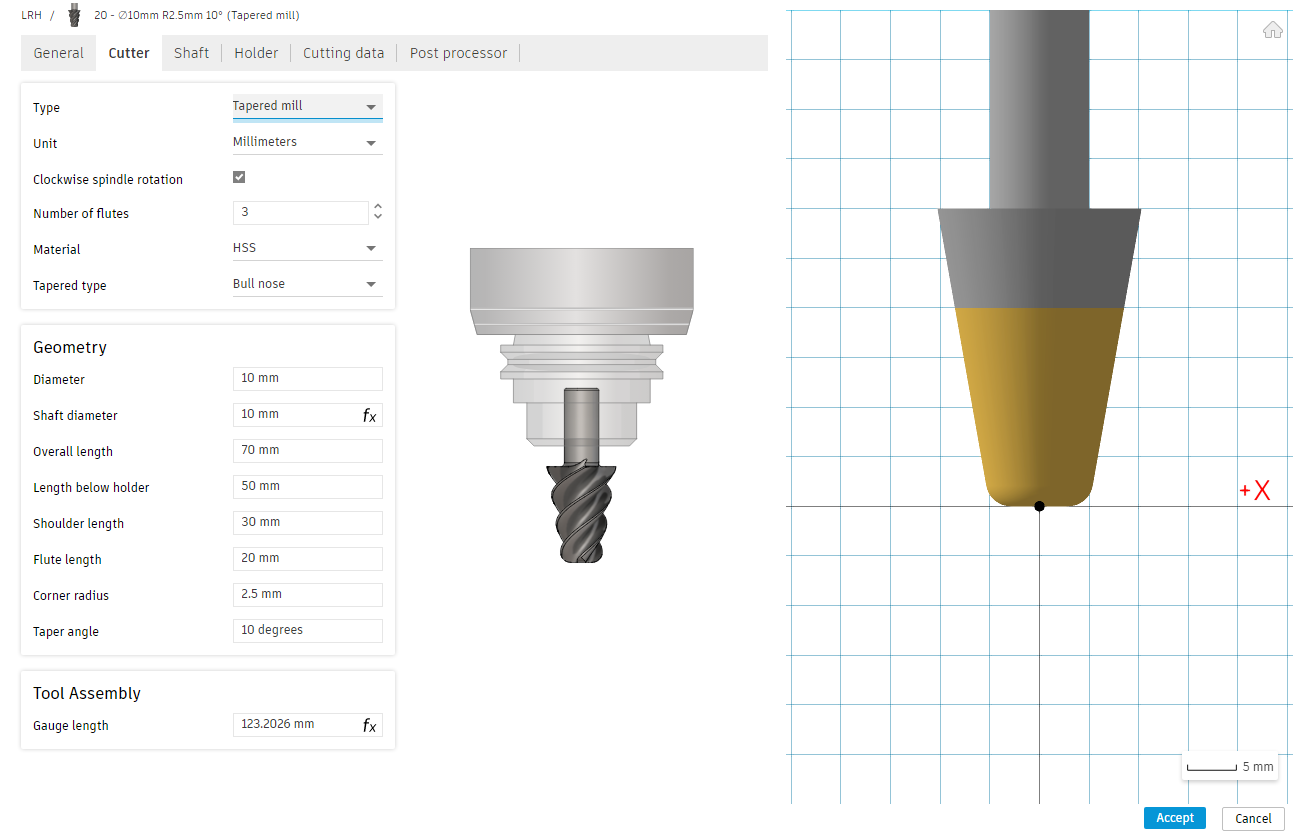Image resolution: width=1309 pixels, height=835 pixels.
Task: Select the Taper angle input field
Action: 307,630
